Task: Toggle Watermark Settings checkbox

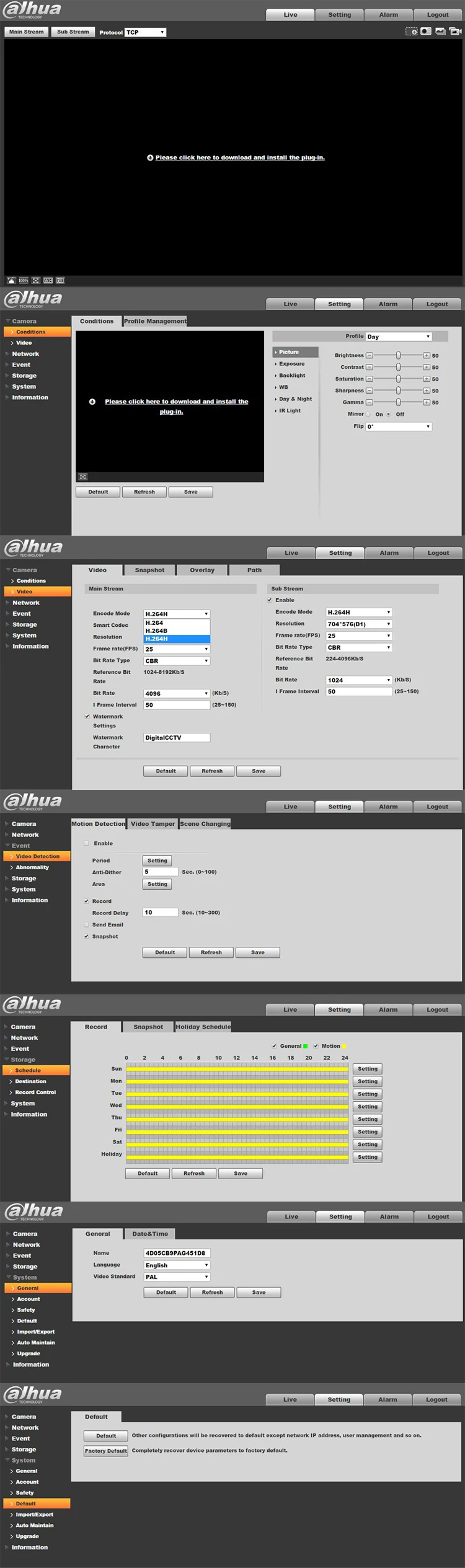Action: (x=87, y=717)
